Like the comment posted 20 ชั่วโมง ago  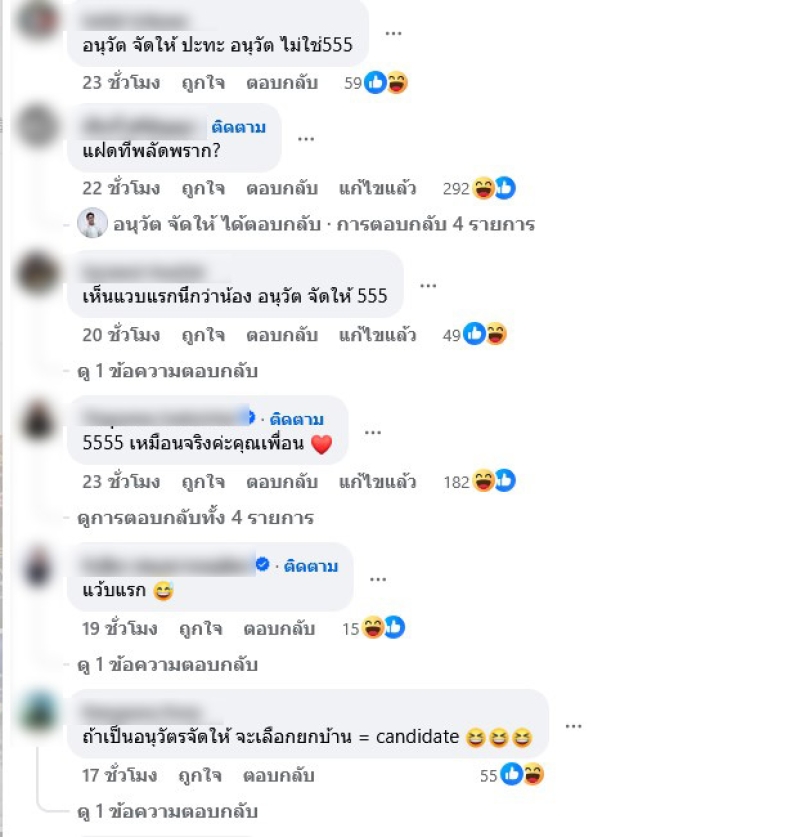click(x=203, y=335)
